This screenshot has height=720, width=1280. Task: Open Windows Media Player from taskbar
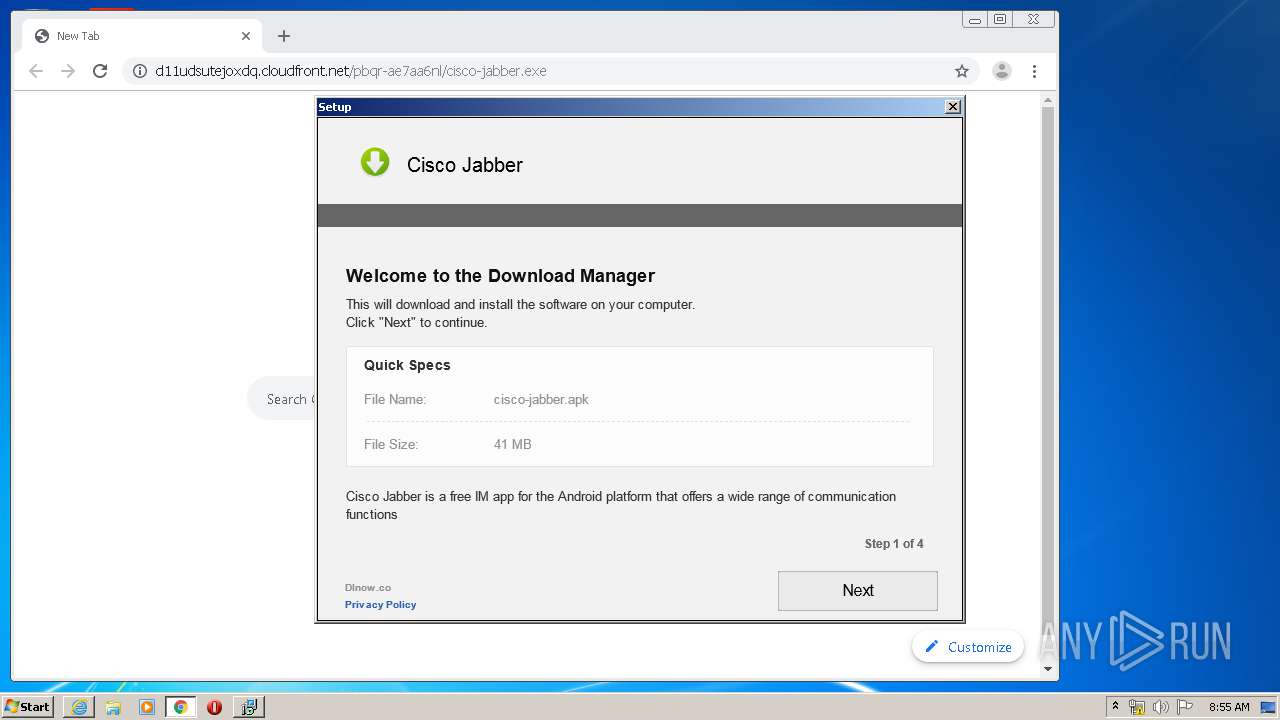(147, 707)
